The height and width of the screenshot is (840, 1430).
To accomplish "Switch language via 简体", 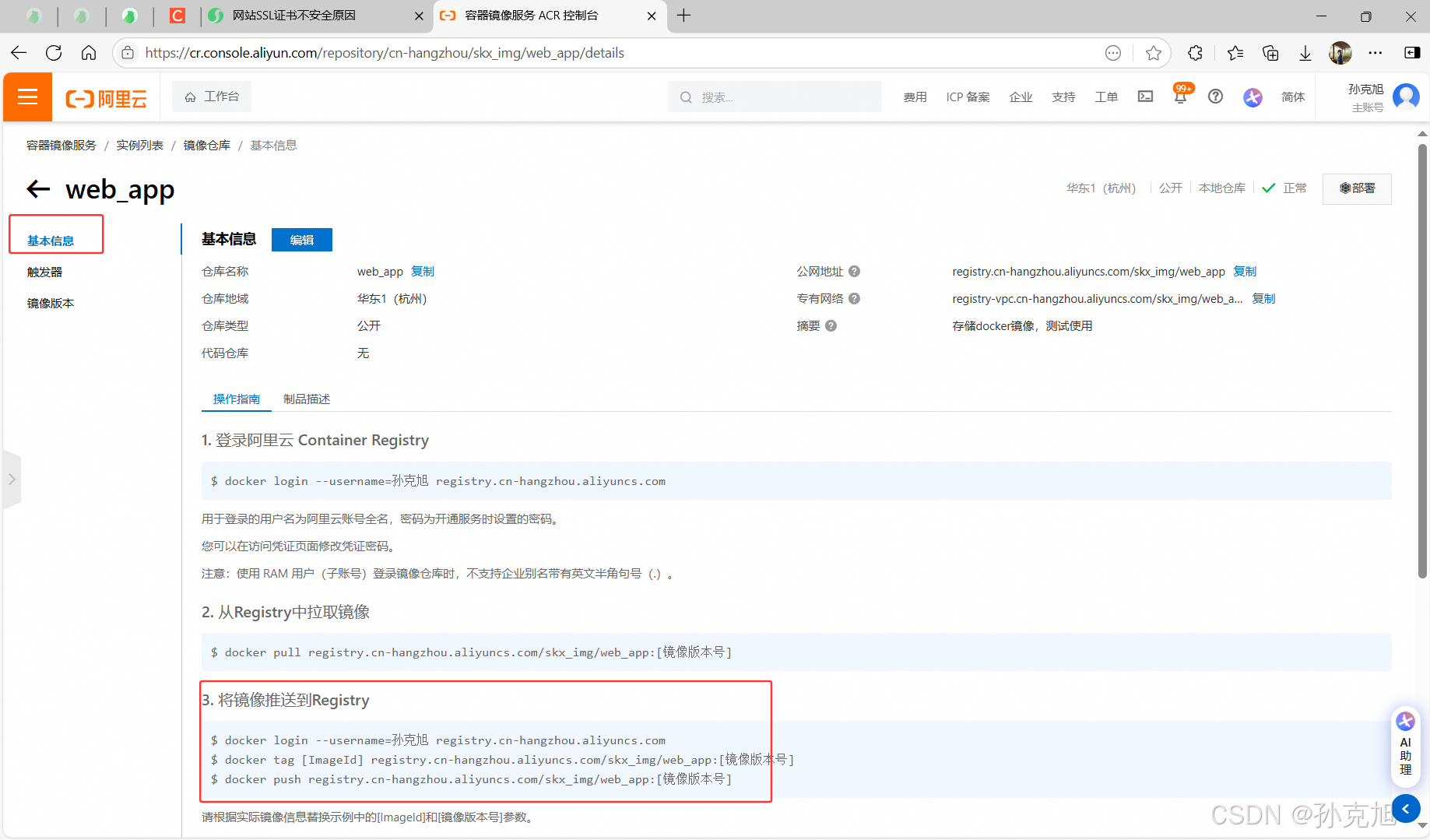I will (1293, 97).
